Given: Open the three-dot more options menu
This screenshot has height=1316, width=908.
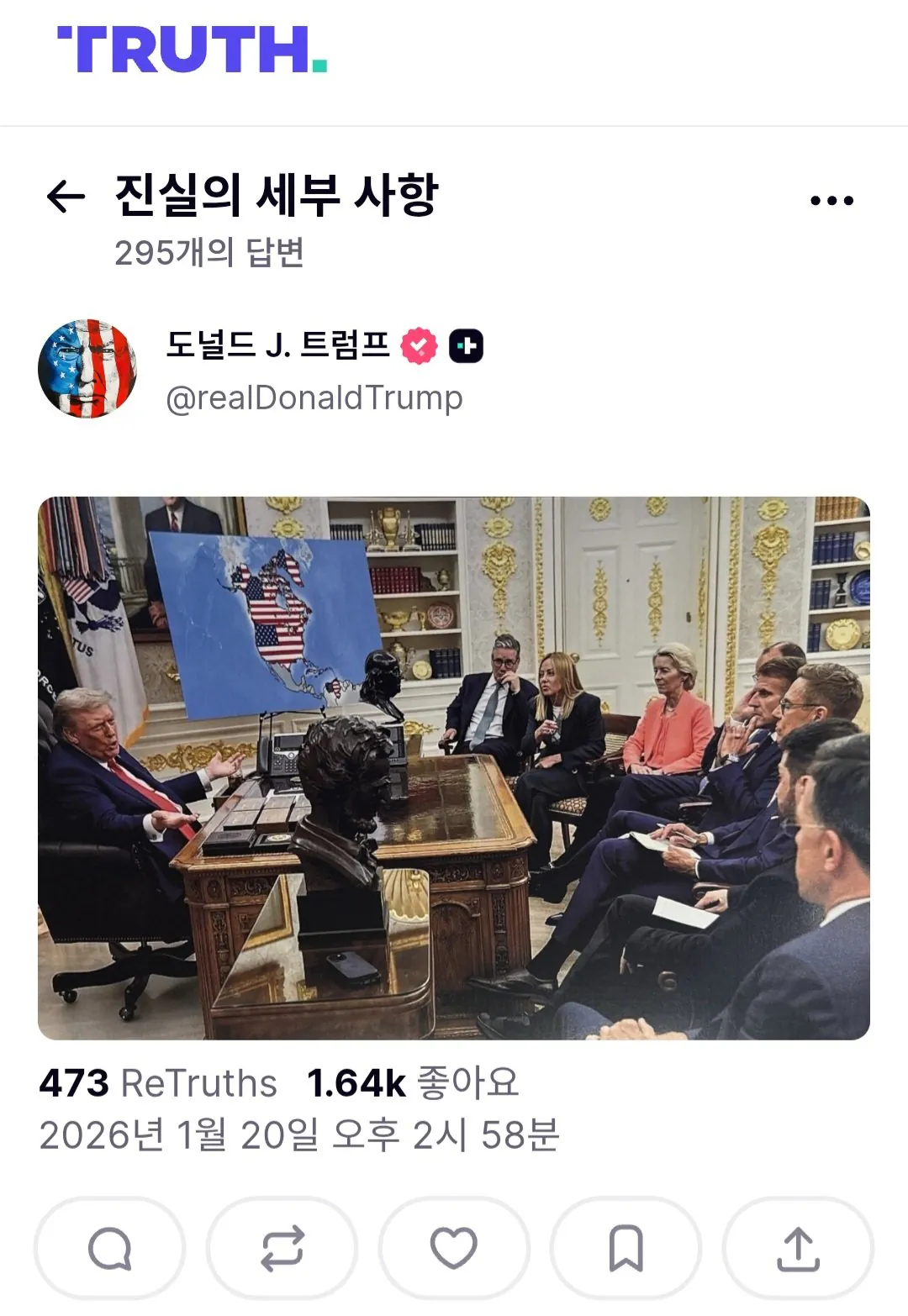Looking at the screenshot, I should coord(831,200).
